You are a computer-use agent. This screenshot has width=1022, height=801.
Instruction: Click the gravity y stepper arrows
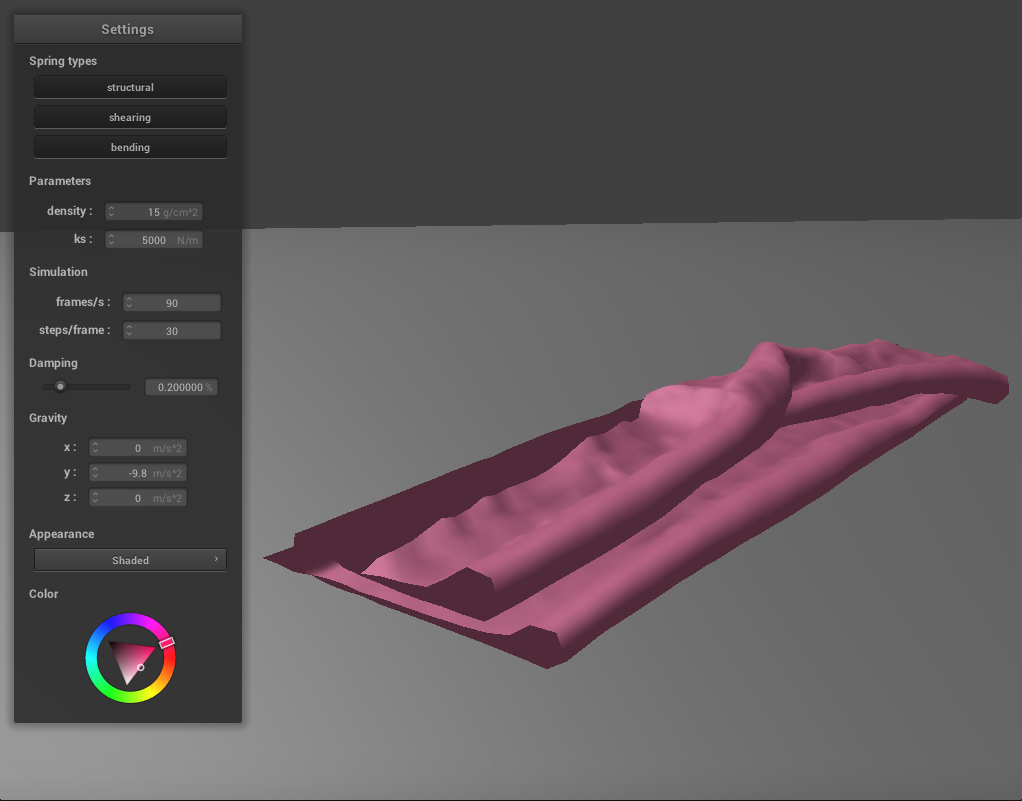click(x=96, y=473)
